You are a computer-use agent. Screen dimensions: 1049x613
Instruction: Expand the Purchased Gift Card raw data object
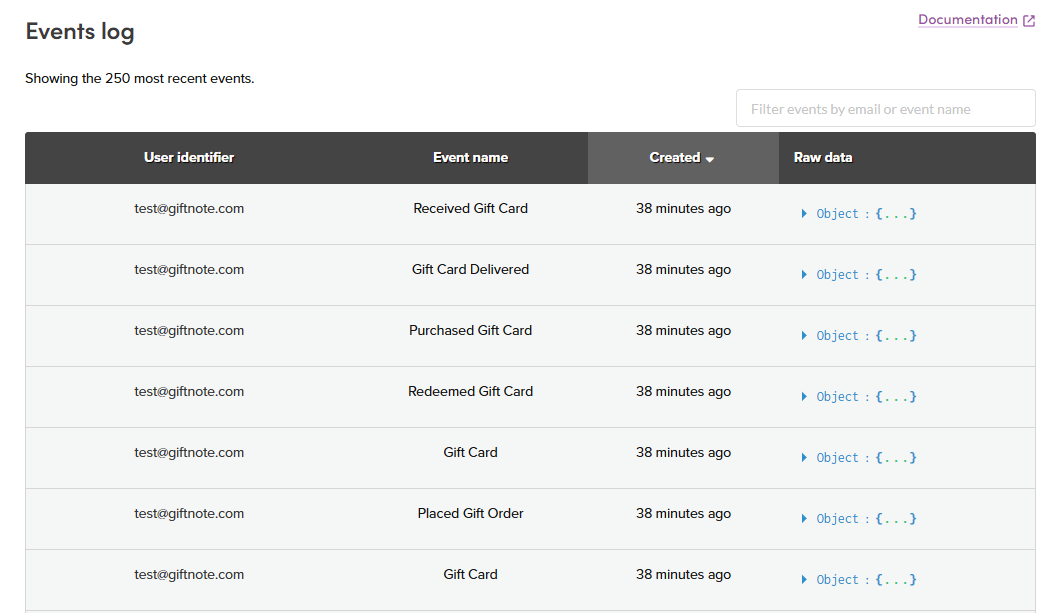pyautogui.click(x=804, y=335)
